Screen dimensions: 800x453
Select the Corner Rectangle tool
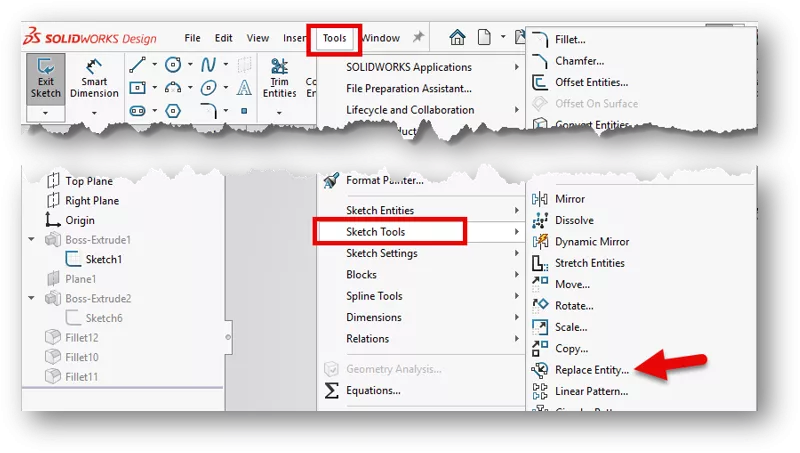coord(137,88)
